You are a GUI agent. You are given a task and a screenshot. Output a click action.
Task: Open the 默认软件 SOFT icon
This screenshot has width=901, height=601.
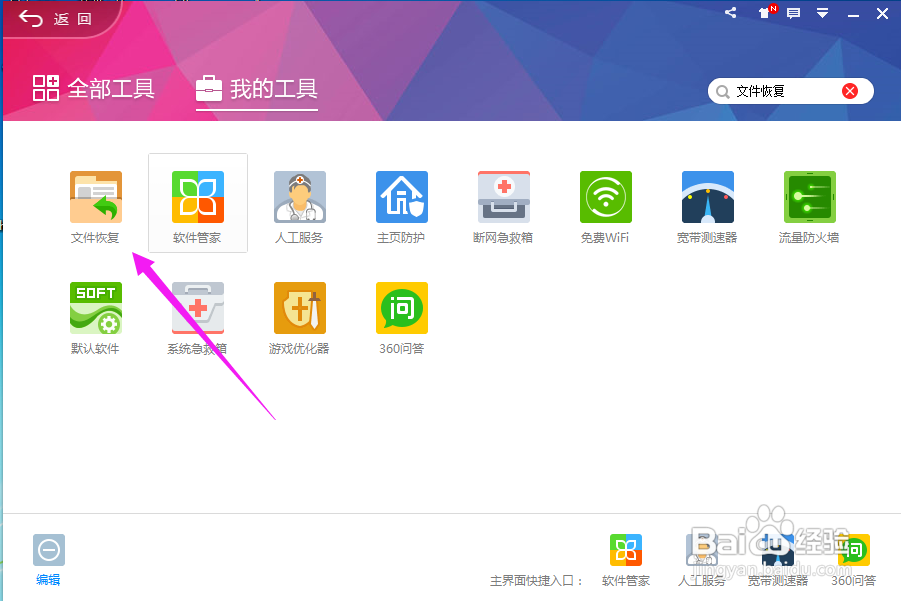pyautogui.click(x=95, y=308)
